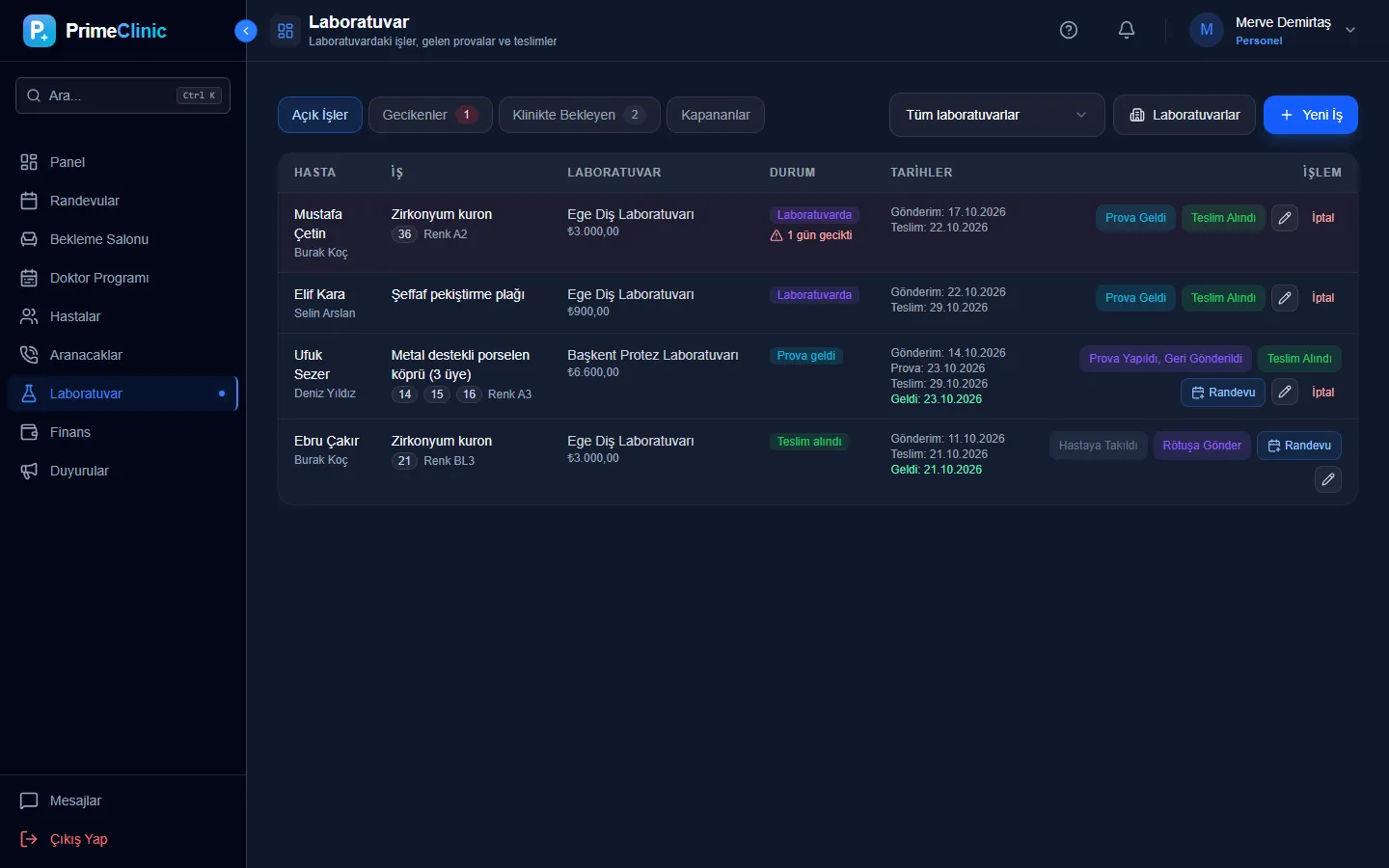This screenshot has height=868, width=1389.
Task: Open Doktor Programı in the sidebar
Action: 123,278
